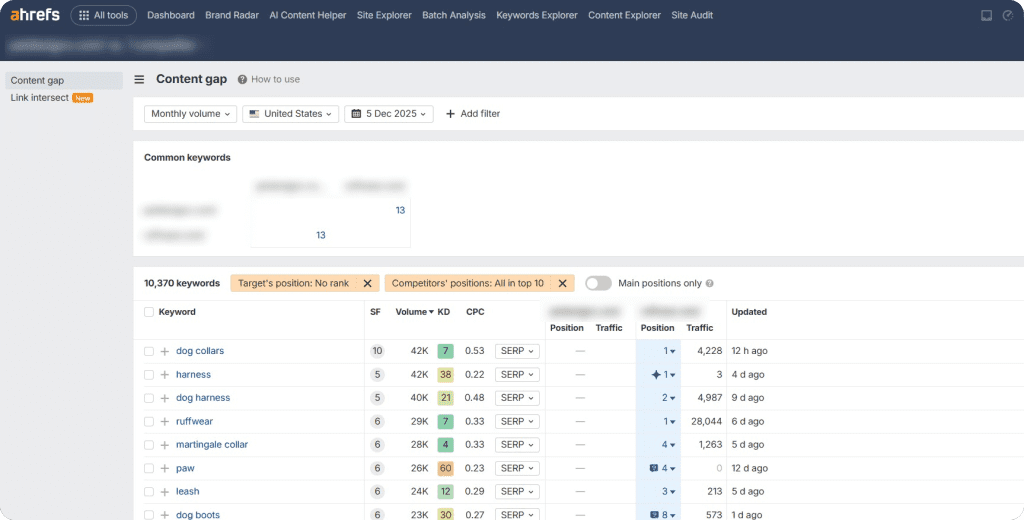Click the AI overview sparkle icon in harness row
1024x520 pixels.
656,375
